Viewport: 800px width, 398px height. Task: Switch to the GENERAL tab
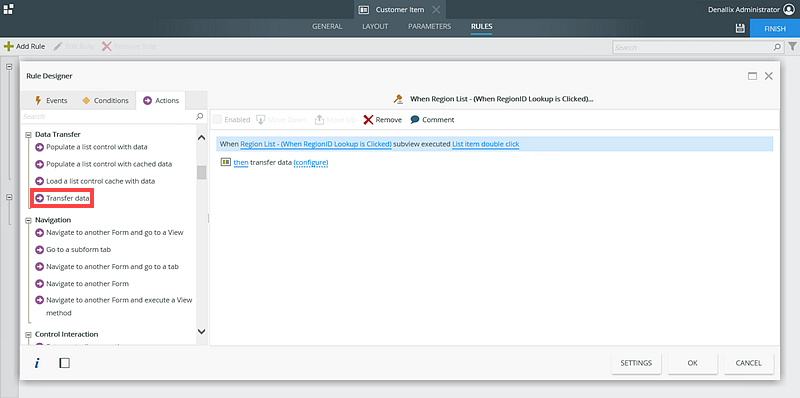click(327, 27)
